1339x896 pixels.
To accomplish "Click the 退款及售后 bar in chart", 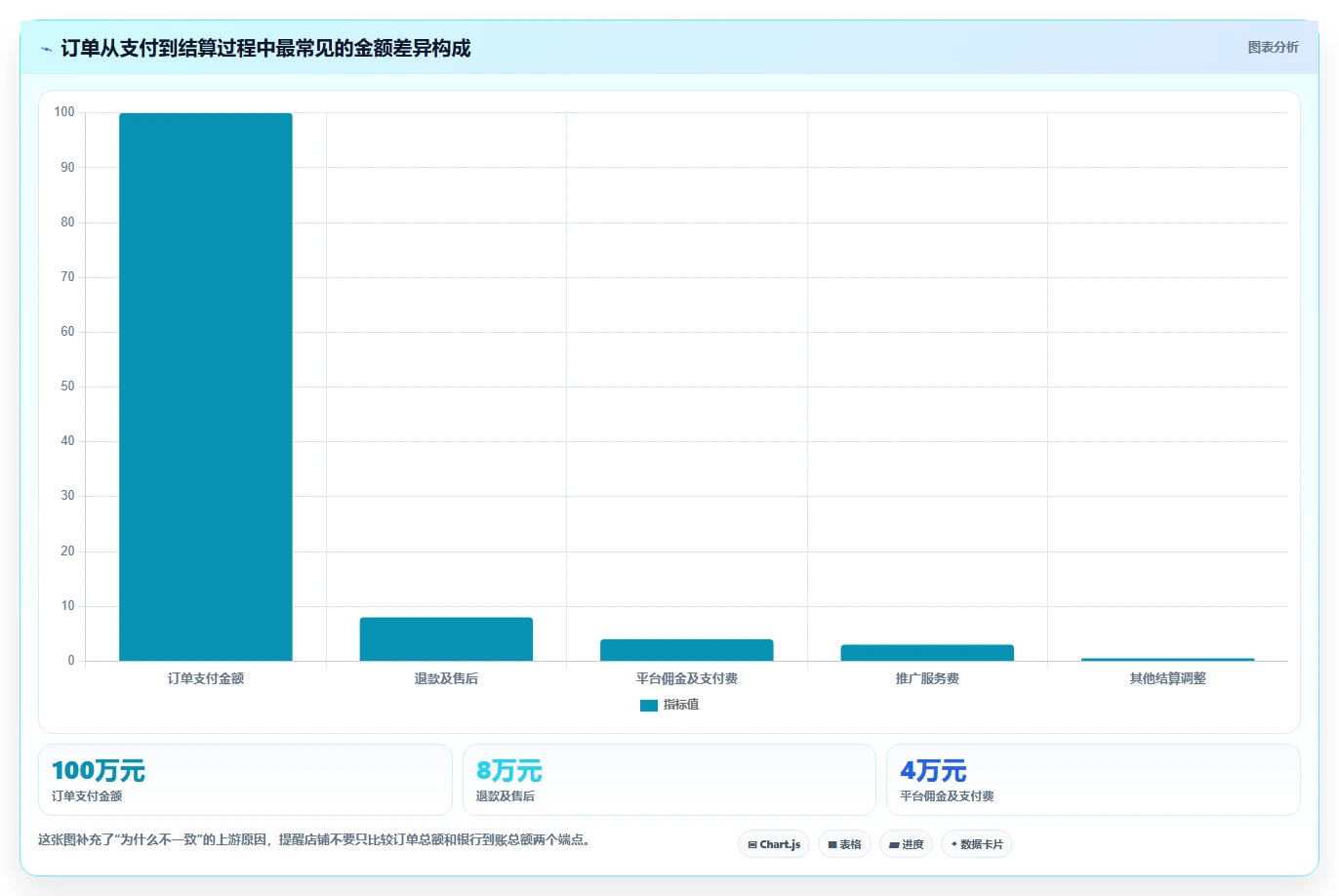I will [x=446, y=639].
